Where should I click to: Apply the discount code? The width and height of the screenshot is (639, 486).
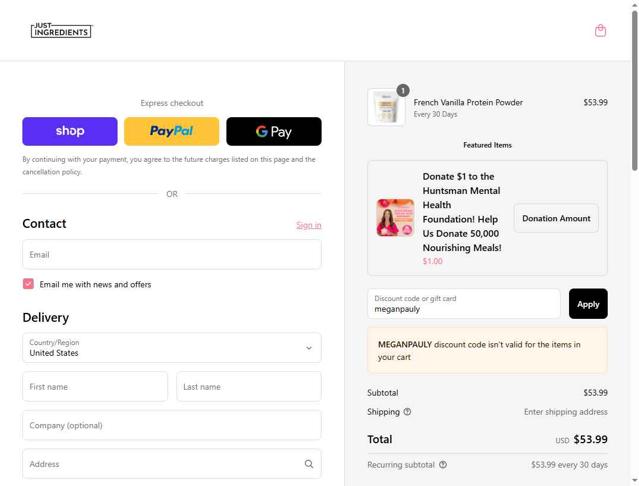tap(588, 304)
